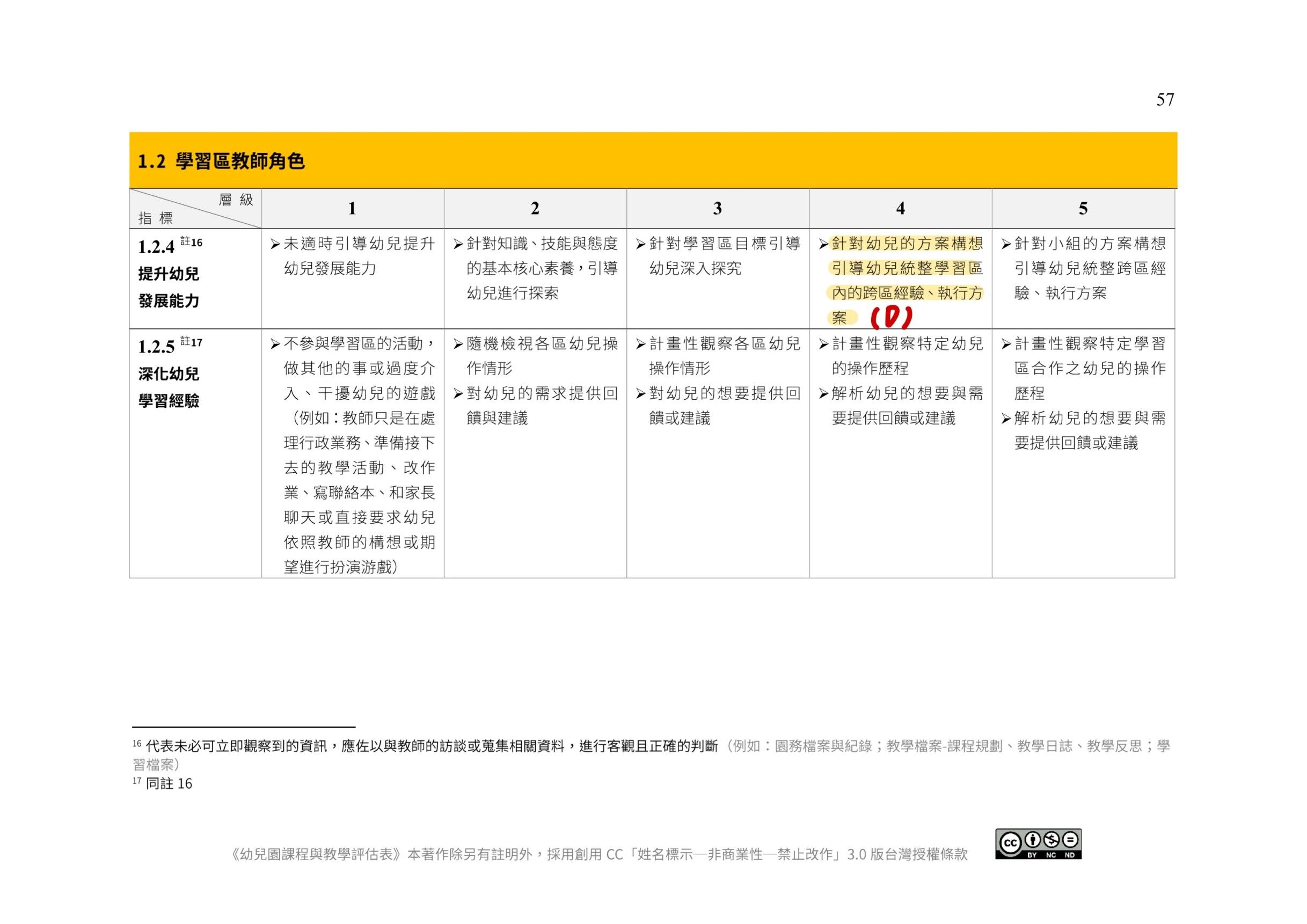Click footnote 16 text at the page bottom
1307x924 pixels.
tap(433, 746)
